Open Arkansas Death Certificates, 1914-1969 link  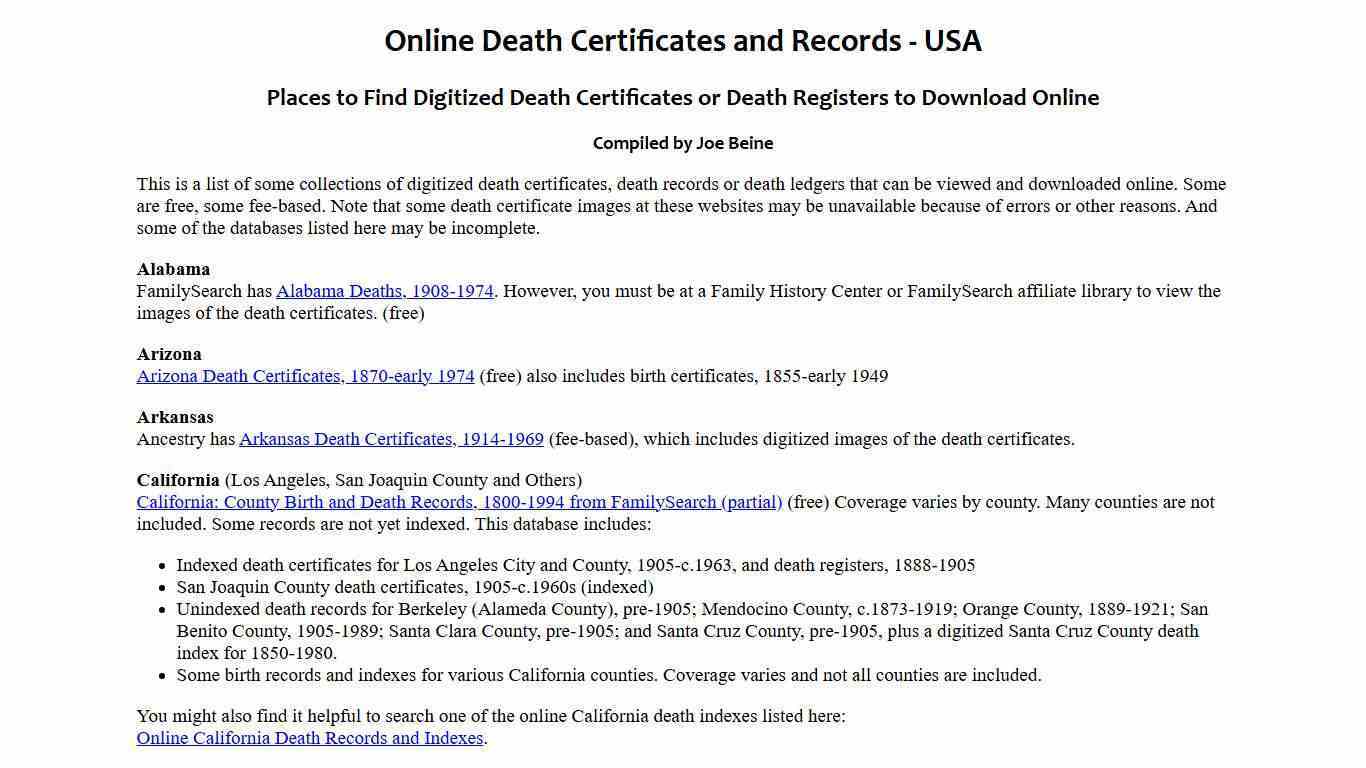[391, 439]
